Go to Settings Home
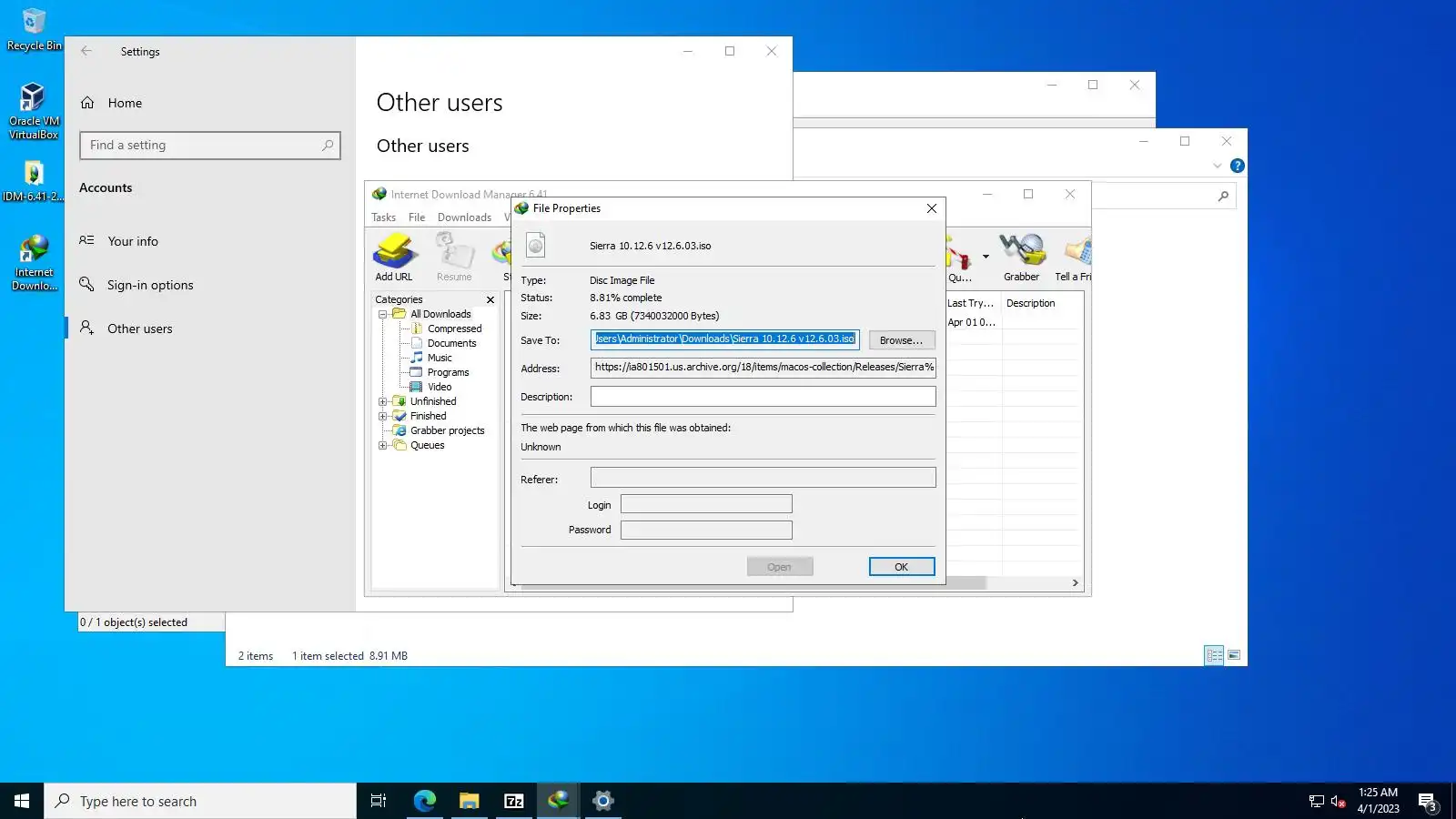This screenshot has width=1456, height=819. point(125,103)
